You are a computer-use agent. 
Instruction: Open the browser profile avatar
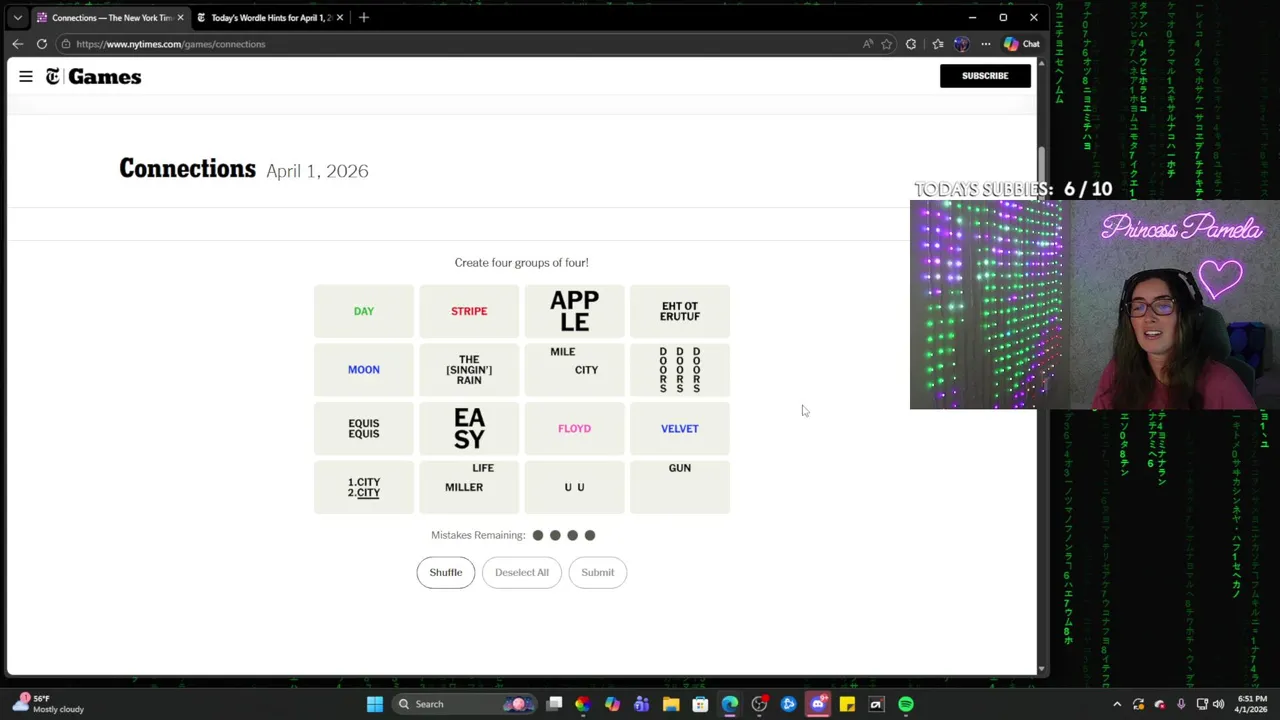pyautogui.click(x=961, y=44)
